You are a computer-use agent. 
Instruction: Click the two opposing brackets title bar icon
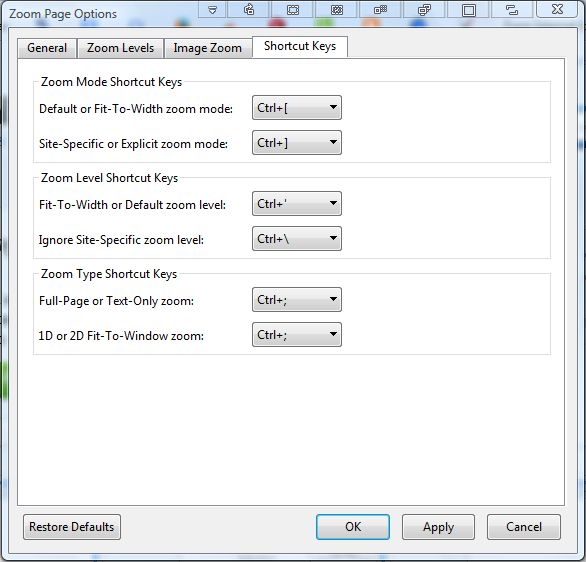pyautogui.click(x=512, y=9)
